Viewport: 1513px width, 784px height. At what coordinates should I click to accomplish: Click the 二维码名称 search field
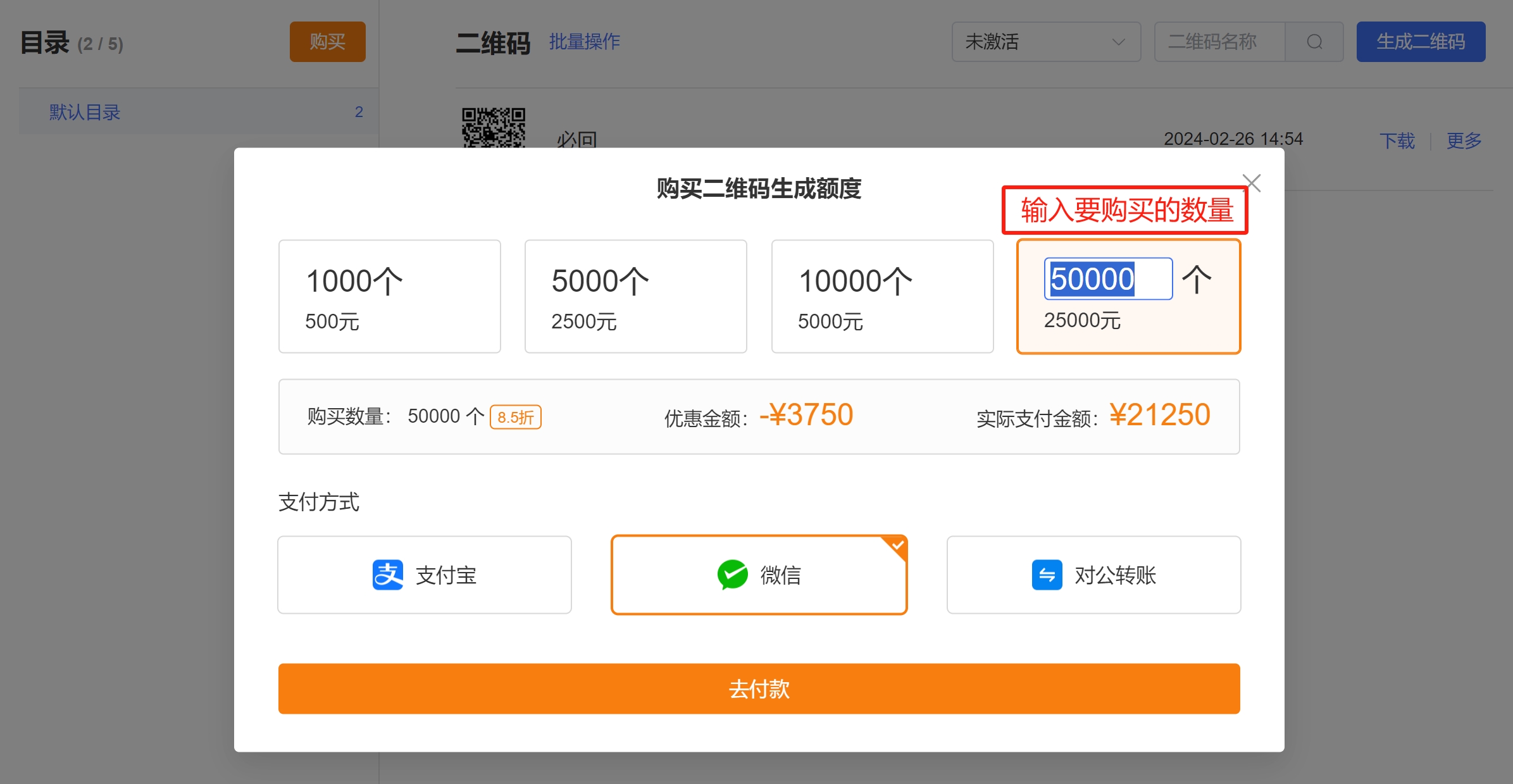click(1219, 42)
